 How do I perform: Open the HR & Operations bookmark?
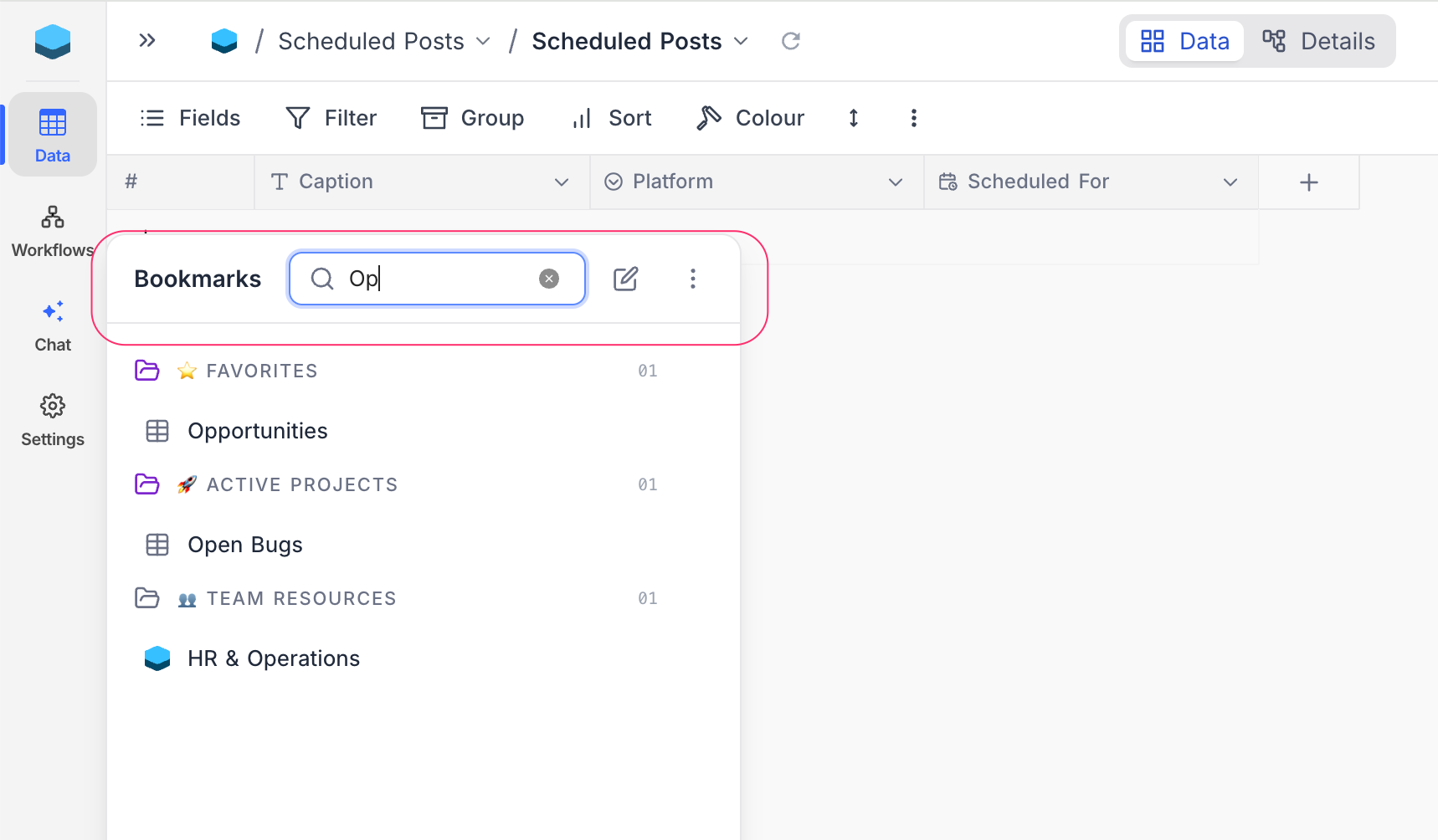coord(274,658)
